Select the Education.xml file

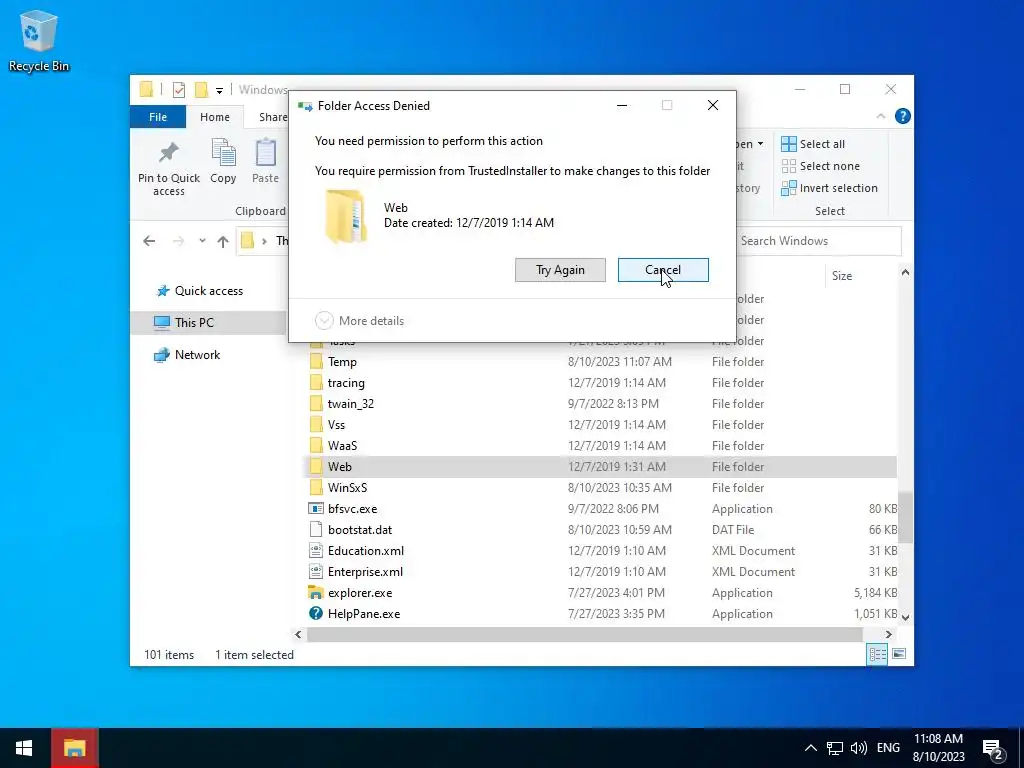pyautogui.click(x=601, y=551)
